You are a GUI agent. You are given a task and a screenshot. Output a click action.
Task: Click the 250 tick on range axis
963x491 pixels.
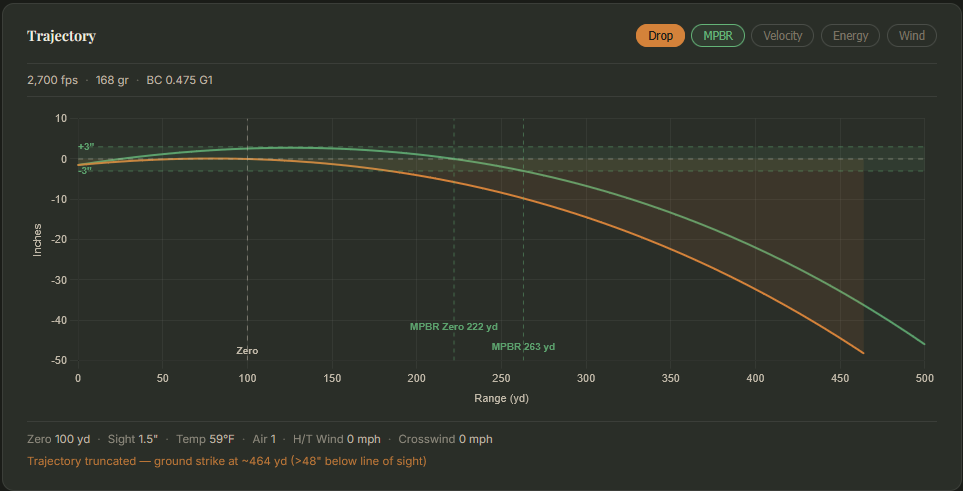[x=501, y=379]
